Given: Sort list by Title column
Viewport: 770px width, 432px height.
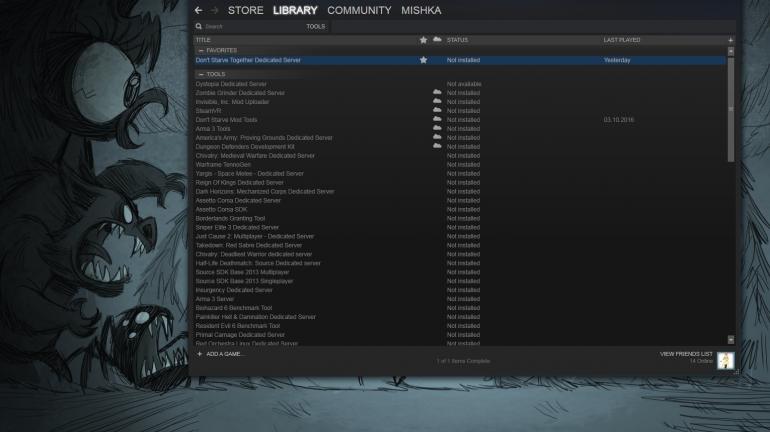Looking at the screenshot, I should [203, 40].
